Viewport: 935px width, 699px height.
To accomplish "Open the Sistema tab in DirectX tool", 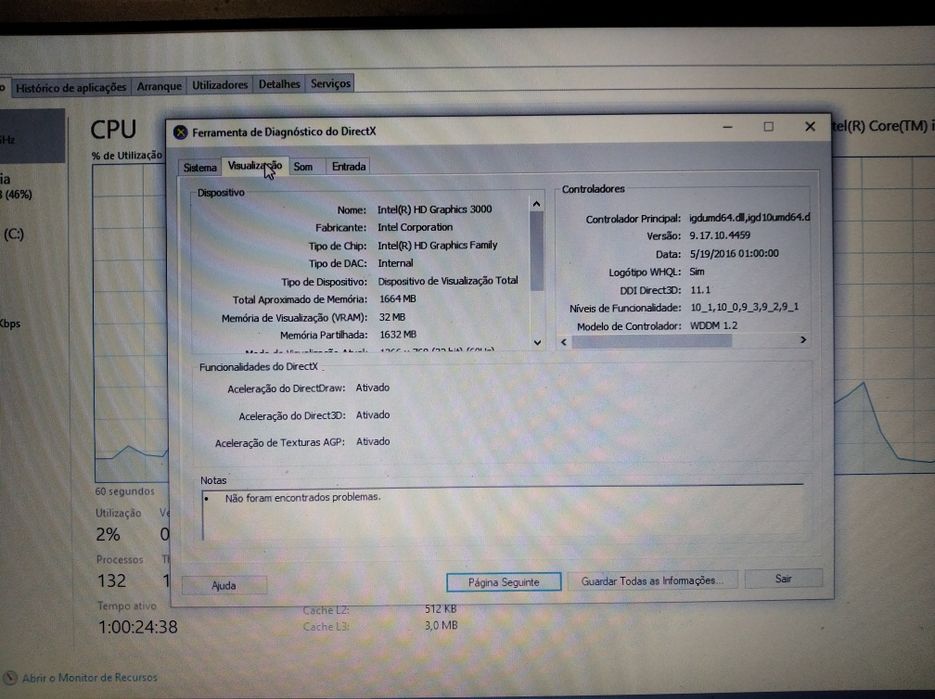I will tap(200, 167).
